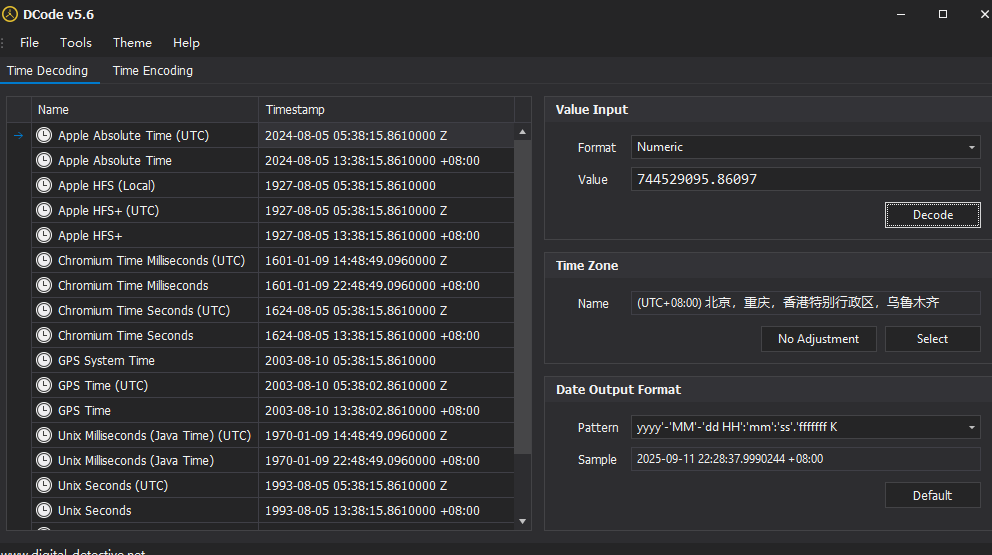The width and height of the screenshot is (992, 555).
Task: Click clock icon beside Chromium Time Milliseconds (UTC)
Action: pos(44,260)
